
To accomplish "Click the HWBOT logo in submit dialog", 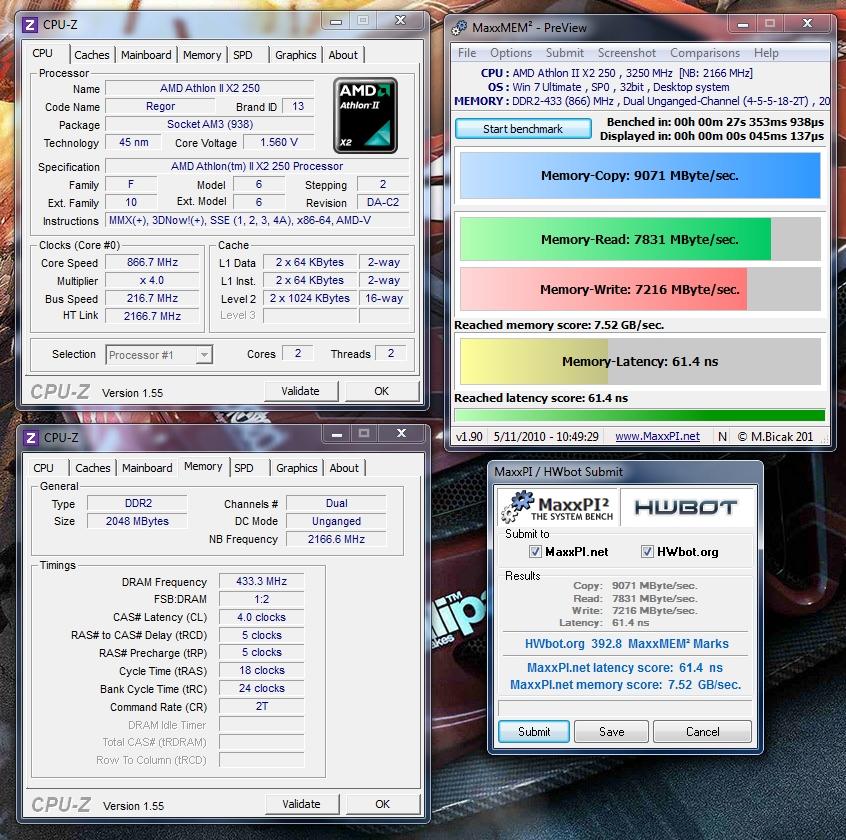I will click(685, 507).
